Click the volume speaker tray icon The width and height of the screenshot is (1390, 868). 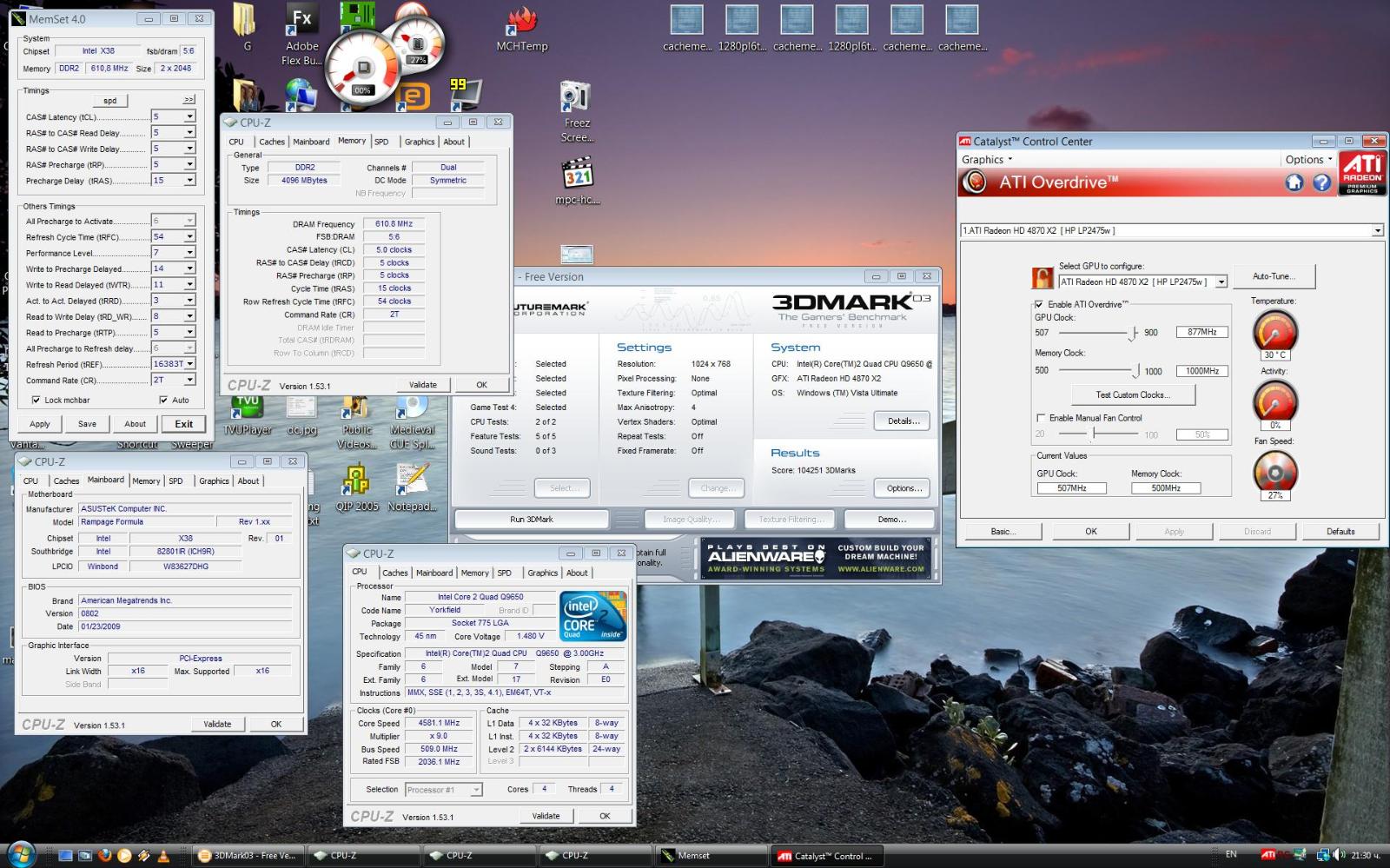pyautogui.click(x=1339, y=855)
